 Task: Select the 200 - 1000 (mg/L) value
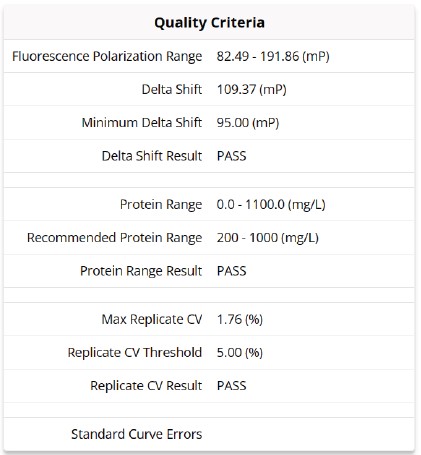point(268,238)
